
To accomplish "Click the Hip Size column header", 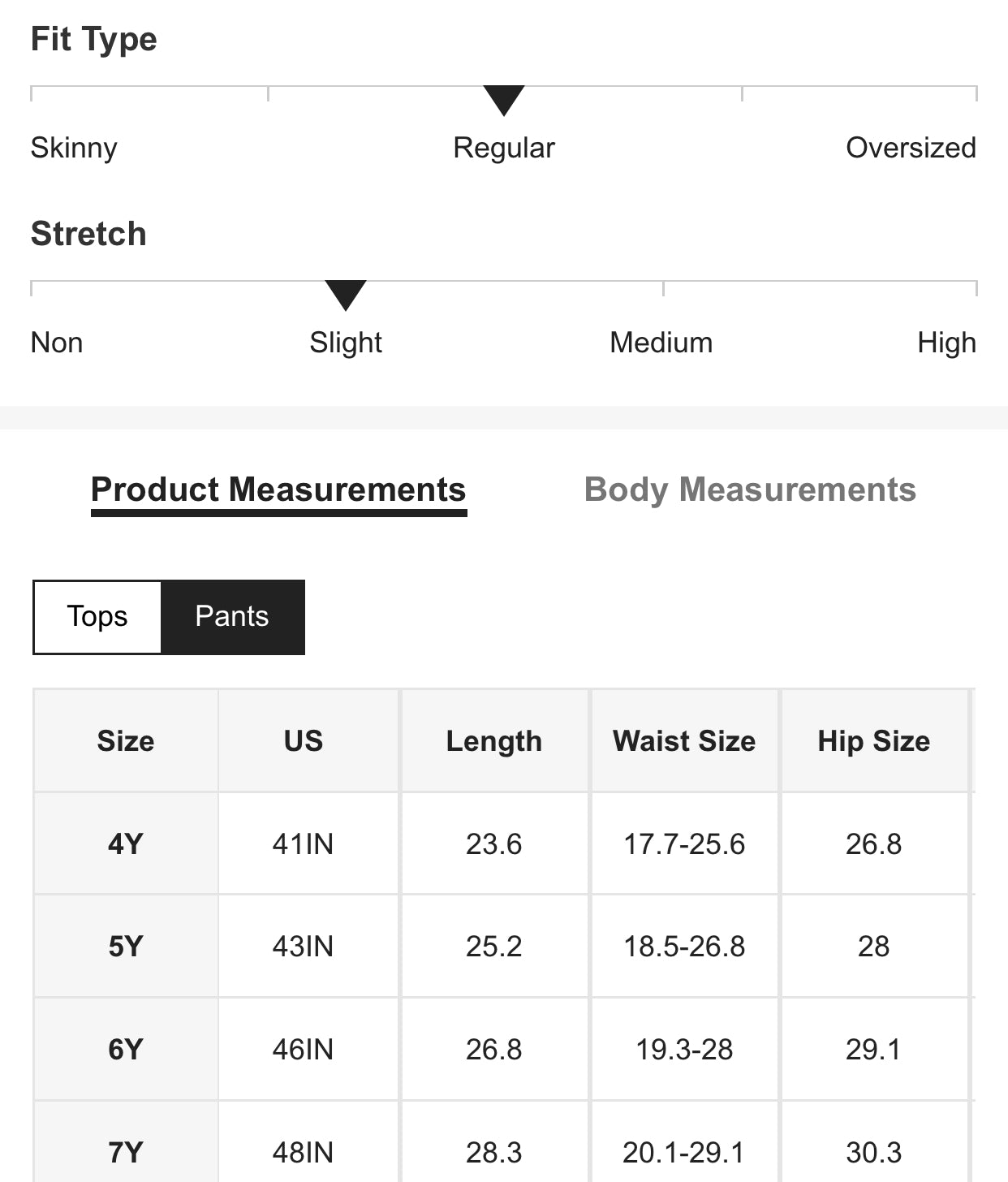I will point(873,741).
